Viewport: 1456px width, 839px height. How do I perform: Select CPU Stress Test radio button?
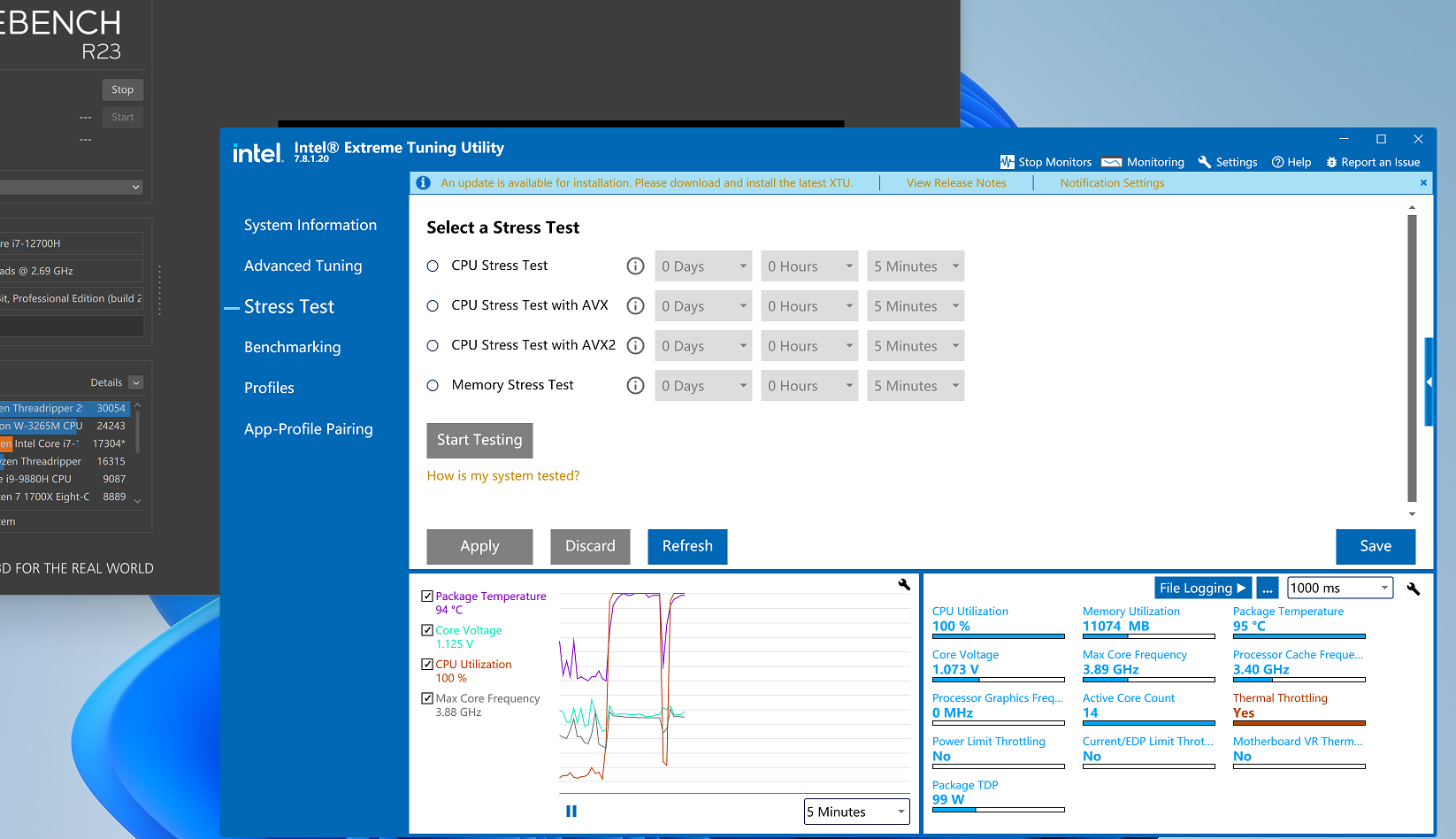tap(433, 266)
